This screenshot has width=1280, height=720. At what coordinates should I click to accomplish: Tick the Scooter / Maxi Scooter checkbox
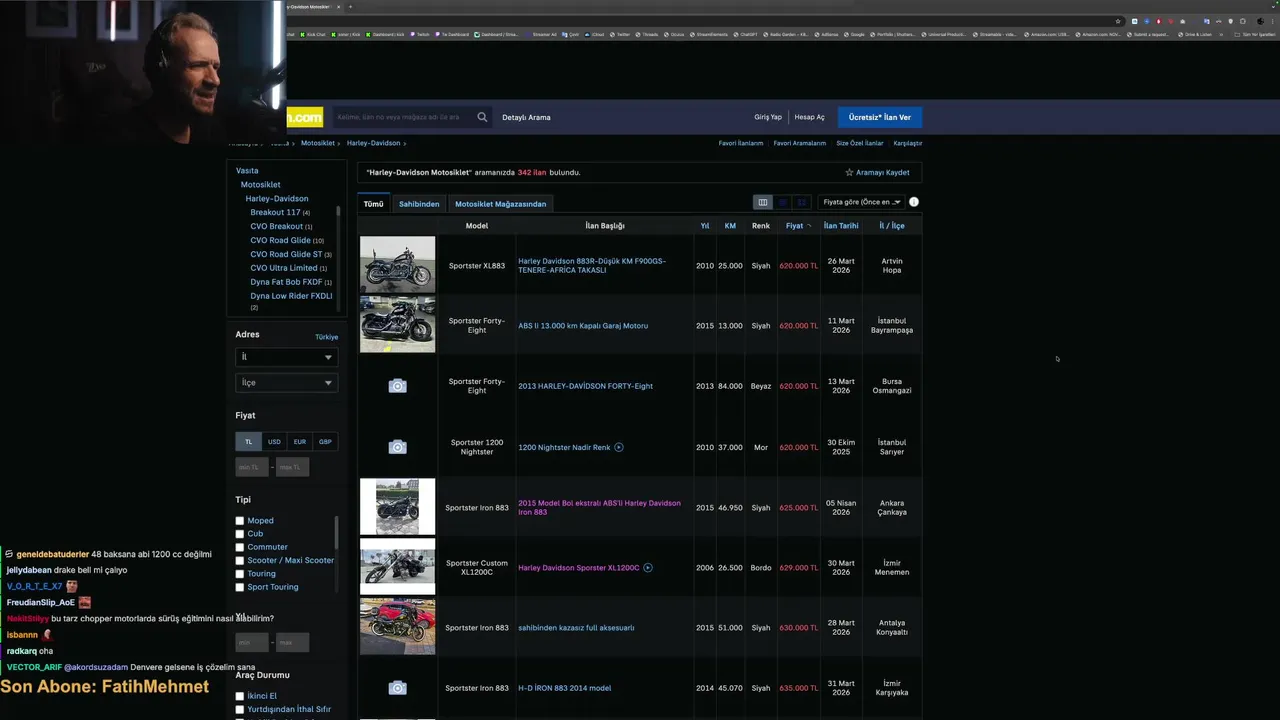pyautogui.click(x=240, y=560)
